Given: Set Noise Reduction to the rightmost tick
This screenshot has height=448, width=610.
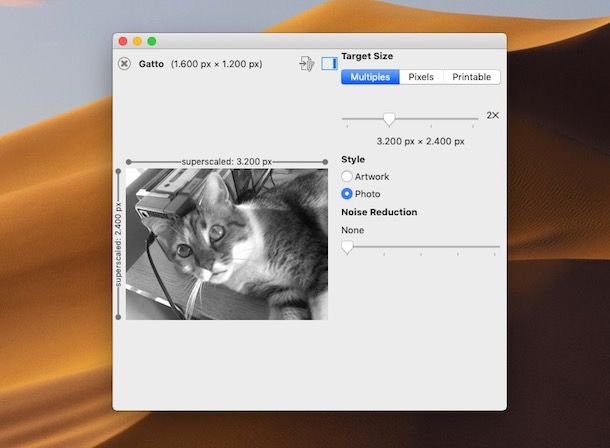Looking at the screenshot, I should (497, 247).
